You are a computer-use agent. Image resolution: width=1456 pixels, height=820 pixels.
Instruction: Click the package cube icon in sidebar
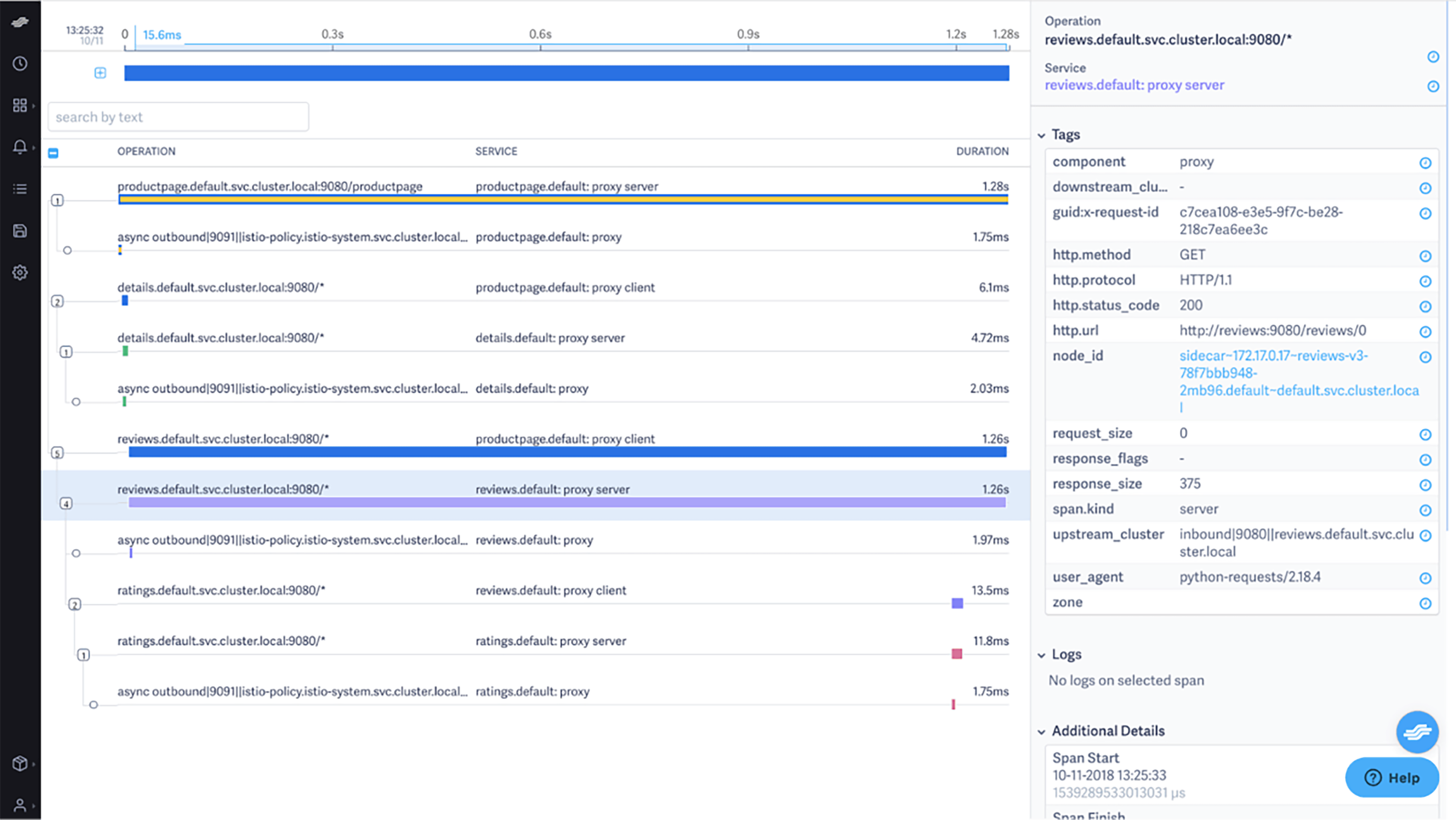point(20,764)
